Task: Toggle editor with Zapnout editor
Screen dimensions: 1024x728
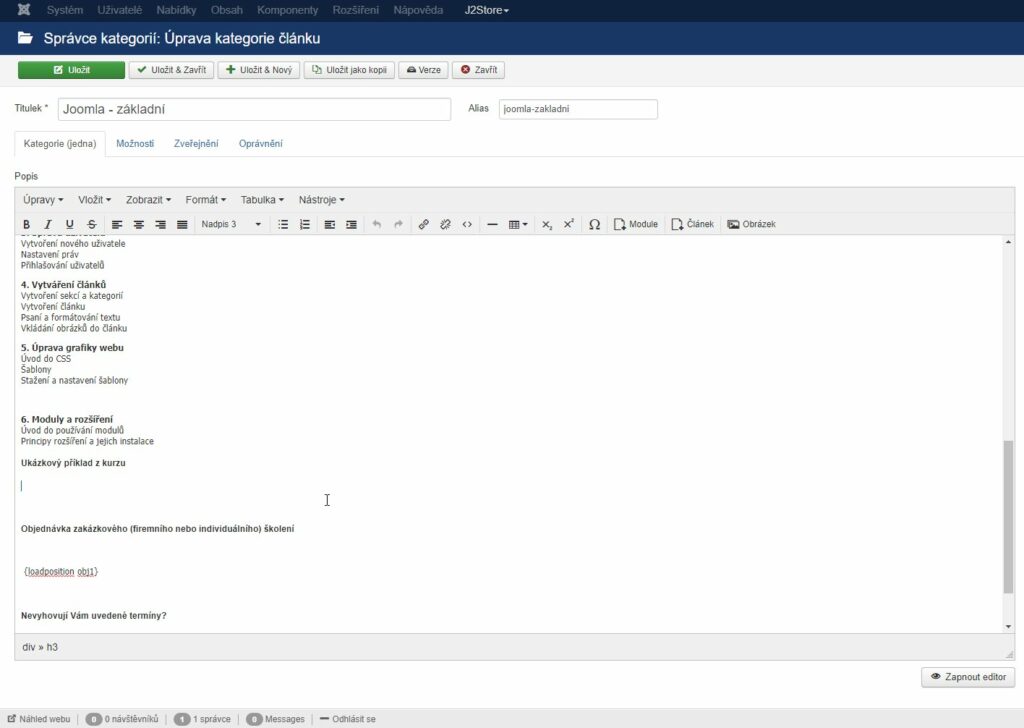Action: (x=968, y=677)
